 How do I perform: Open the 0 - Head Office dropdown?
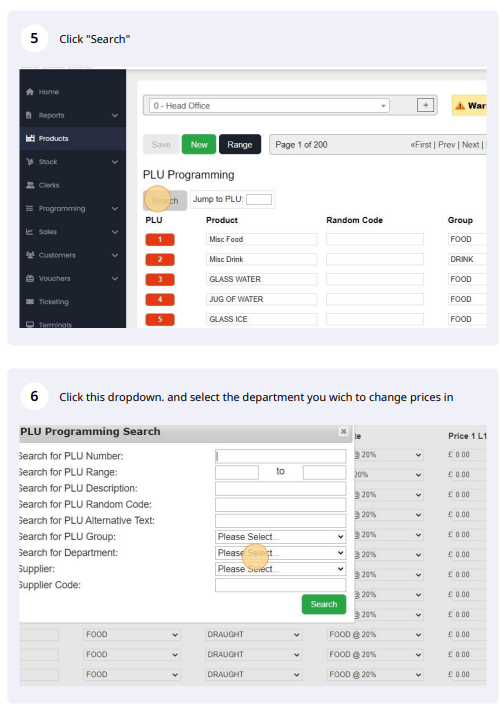pos(269,106)
